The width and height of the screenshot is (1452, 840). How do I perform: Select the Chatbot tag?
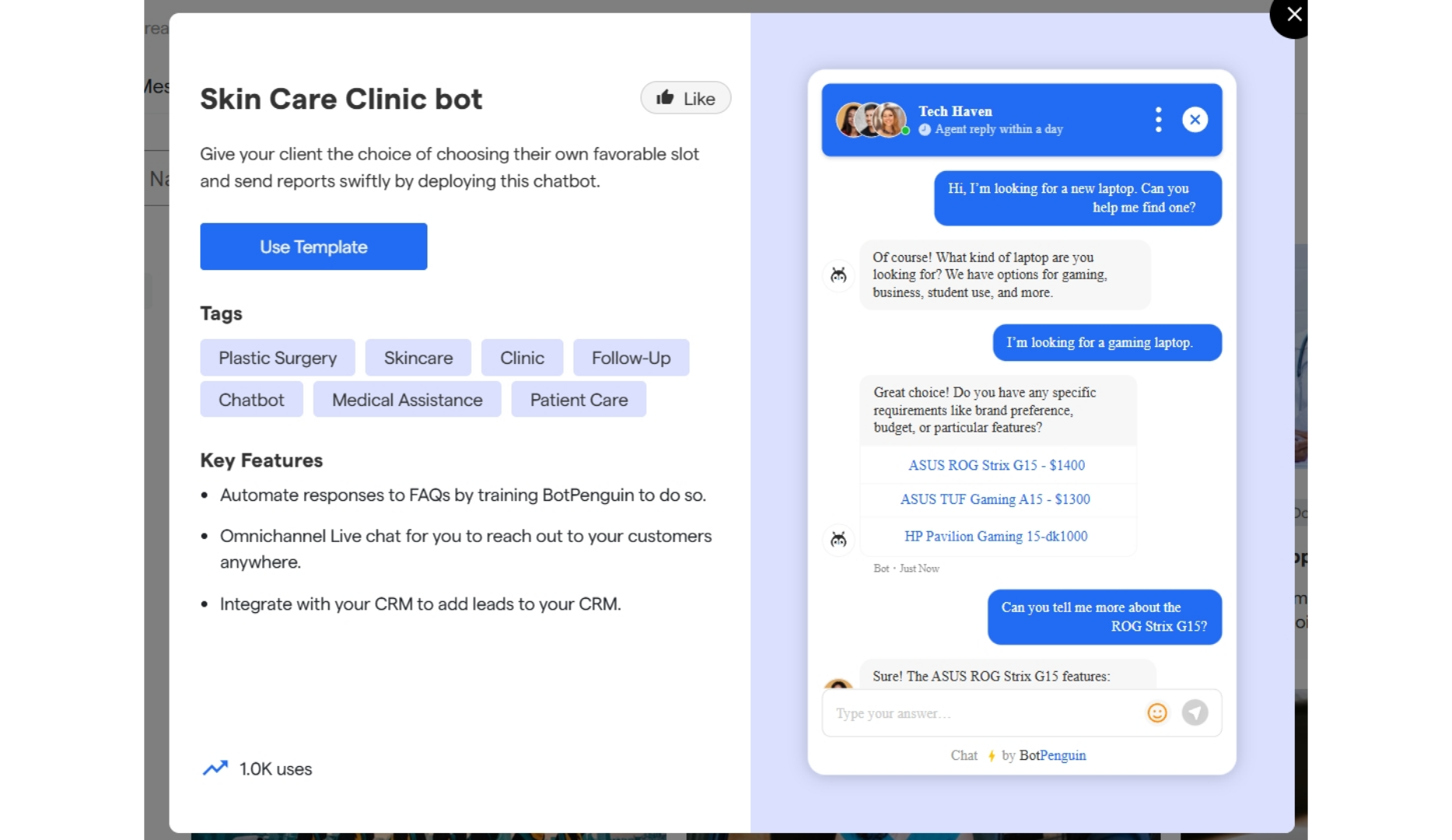tap(251, 400)
